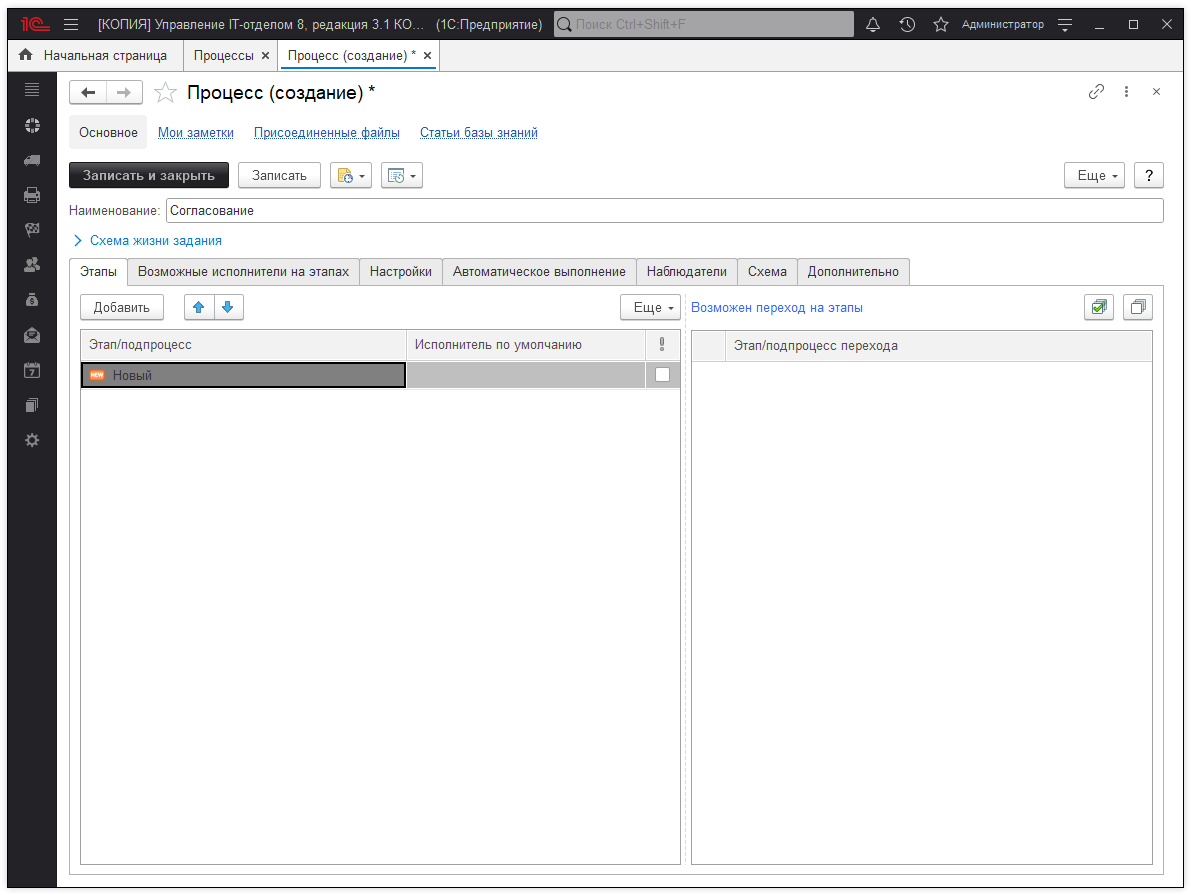
Task: Click the Добавить button to add a stage
Action: pos(122,307)
